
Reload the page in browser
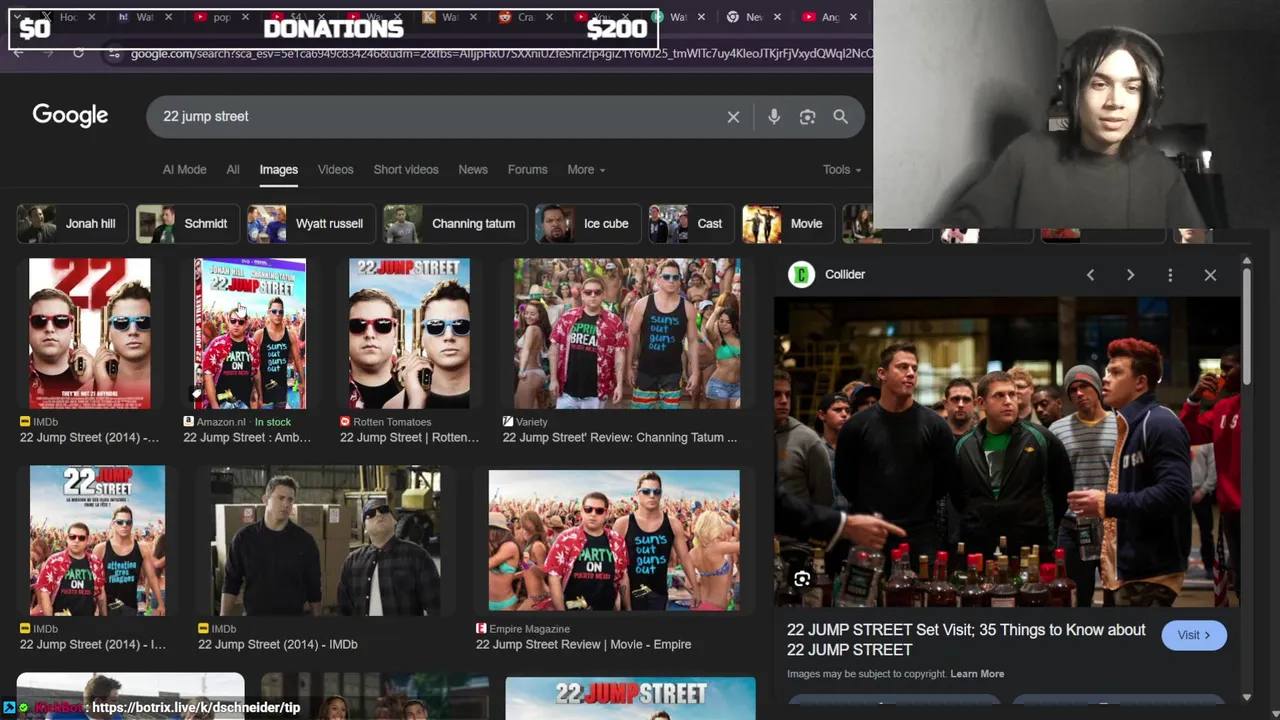[x=78, y=53]
